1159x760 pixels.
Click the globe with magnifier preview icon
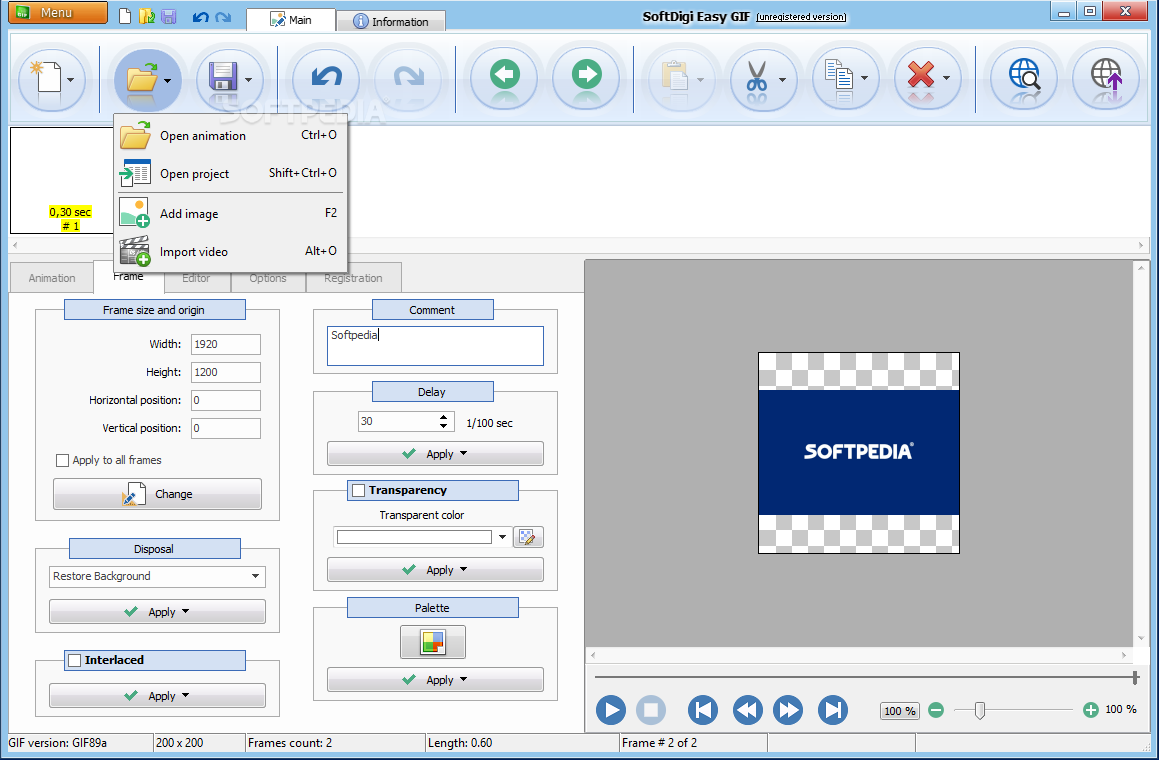(1024, 75)
